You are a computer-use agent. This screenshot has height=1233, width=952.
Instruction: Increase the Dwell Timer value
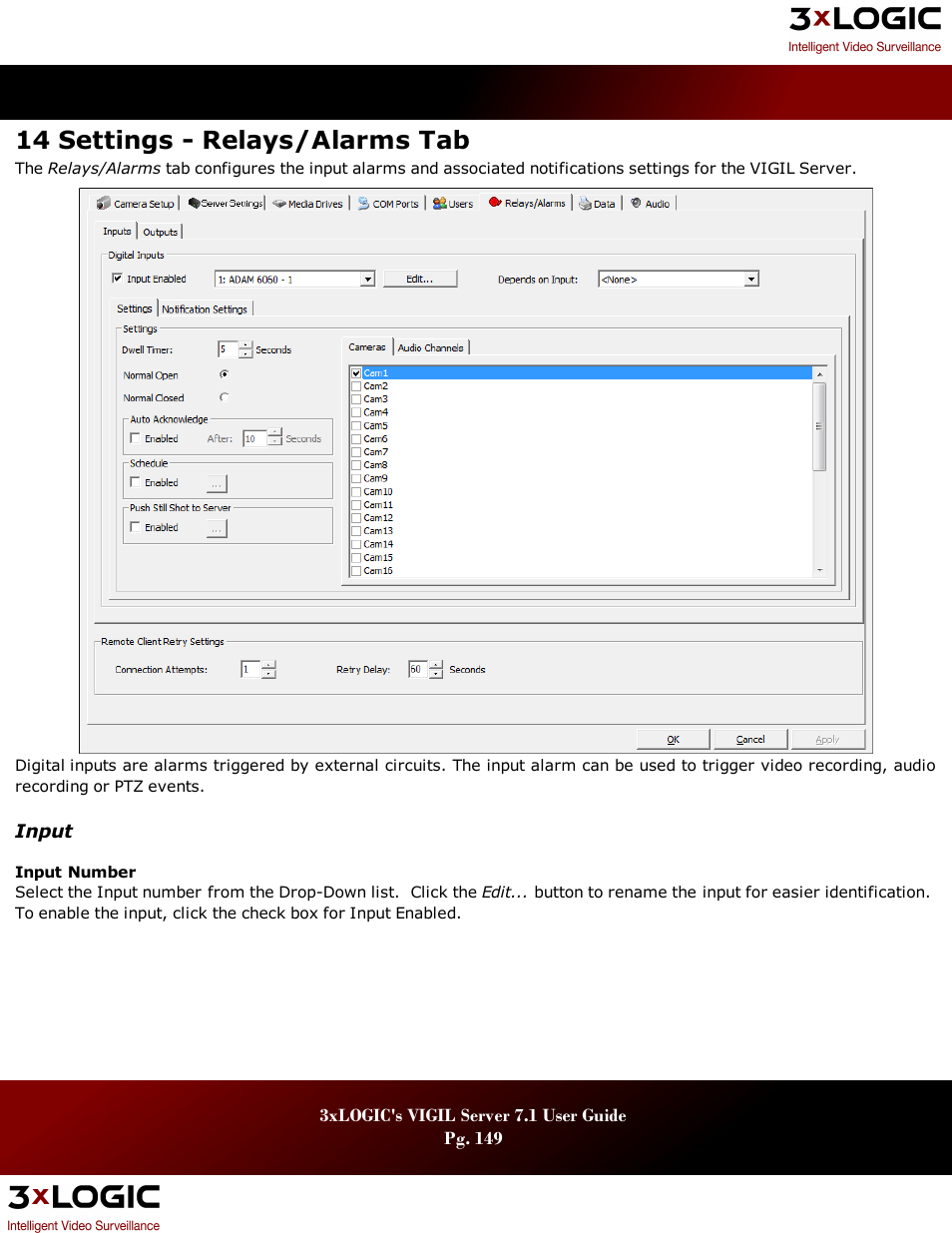(x=246, y=345)
